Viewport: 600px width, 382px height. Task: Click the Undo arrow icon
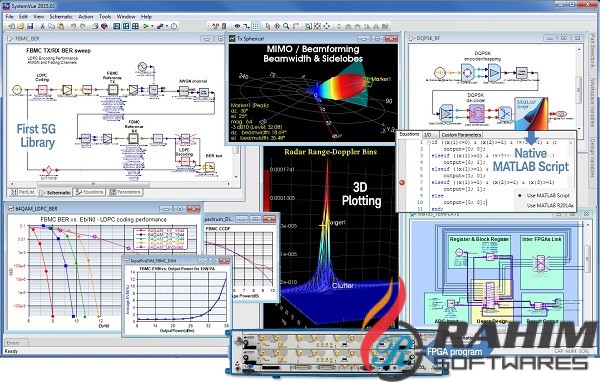[x=73, y=26]
